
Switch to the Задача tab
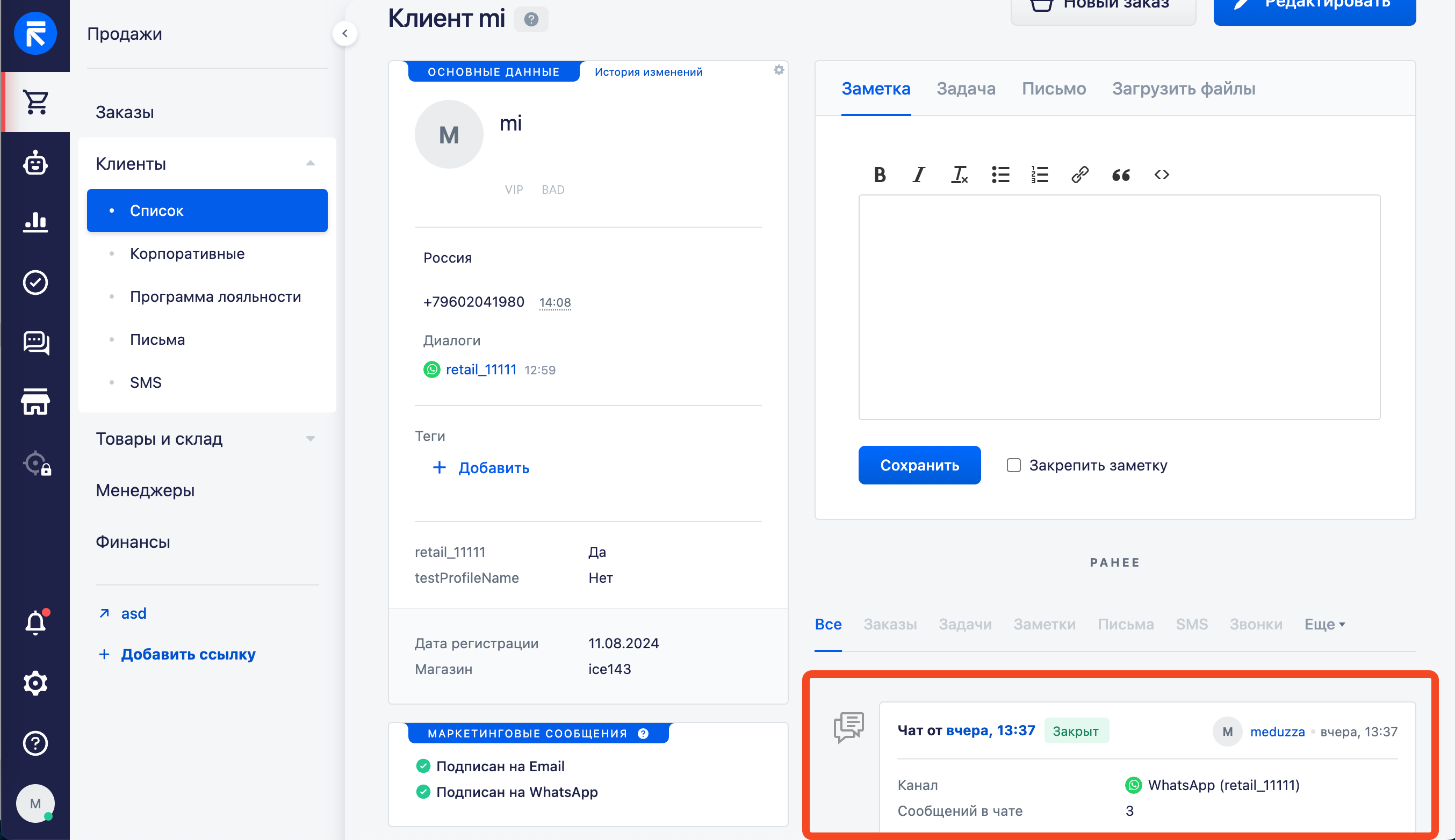966,89
